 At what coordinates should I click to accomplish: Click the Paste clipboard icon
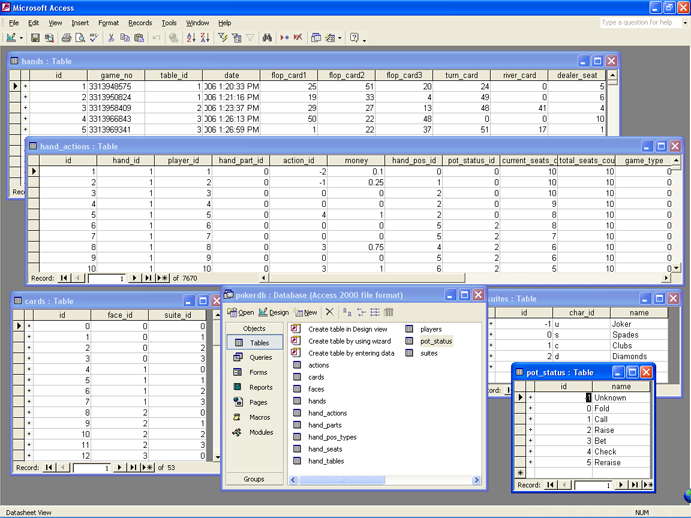click(x=139, y=38)
